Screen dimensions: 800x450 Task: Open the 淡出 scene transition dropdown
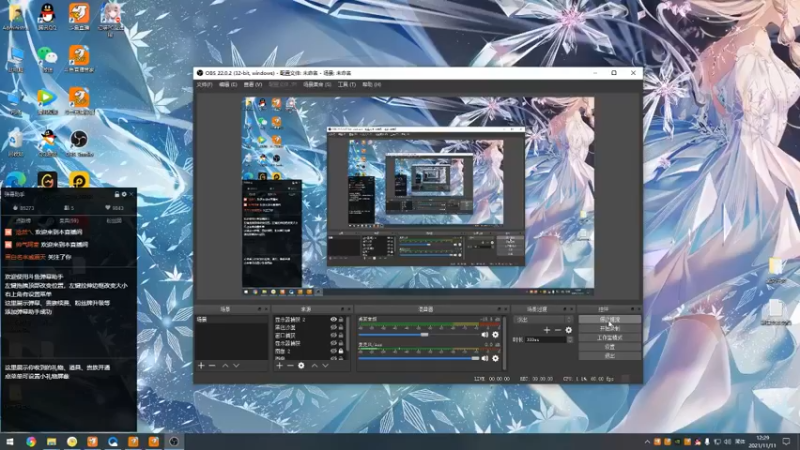click(x=543, y=320)
